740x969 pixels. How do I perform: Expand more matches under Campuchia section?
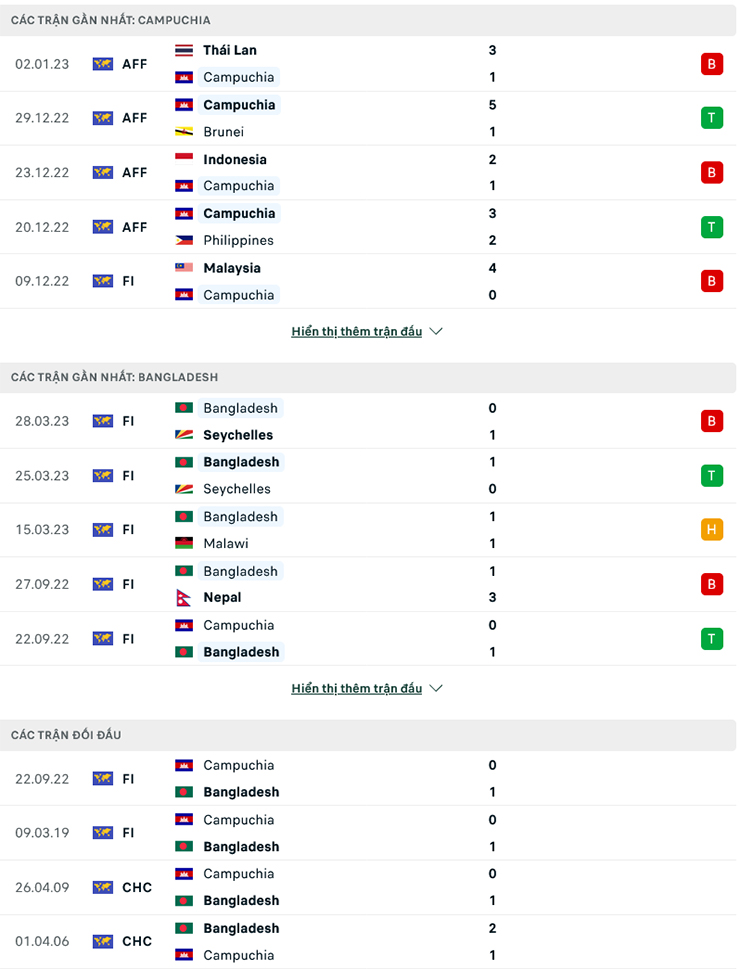click(x=355, y=331)
